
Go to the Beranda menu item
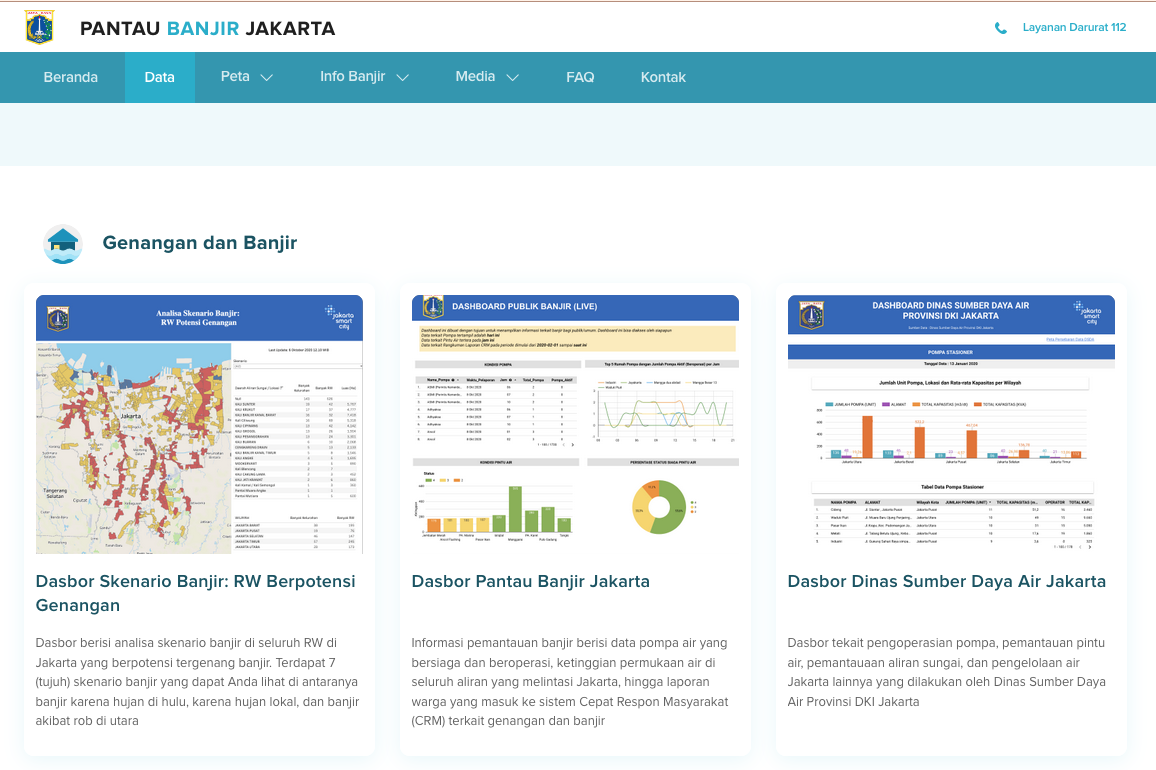pyautogui.click(x=70, y=77)
